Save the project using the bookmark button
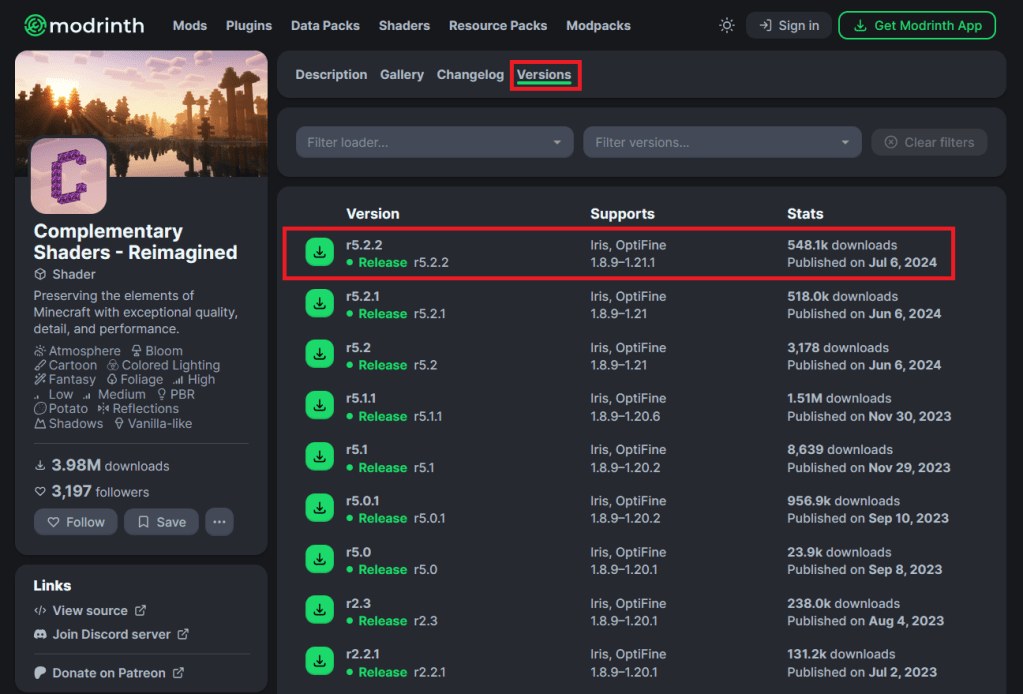Image resolution: width=1023 pixels, height=694 pixels. (161, 522)
